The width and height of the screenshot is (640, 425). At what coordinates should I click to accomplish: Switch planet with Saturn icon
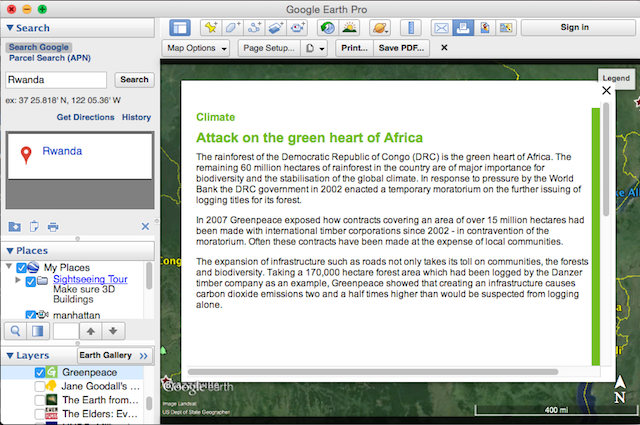[380, 28]
